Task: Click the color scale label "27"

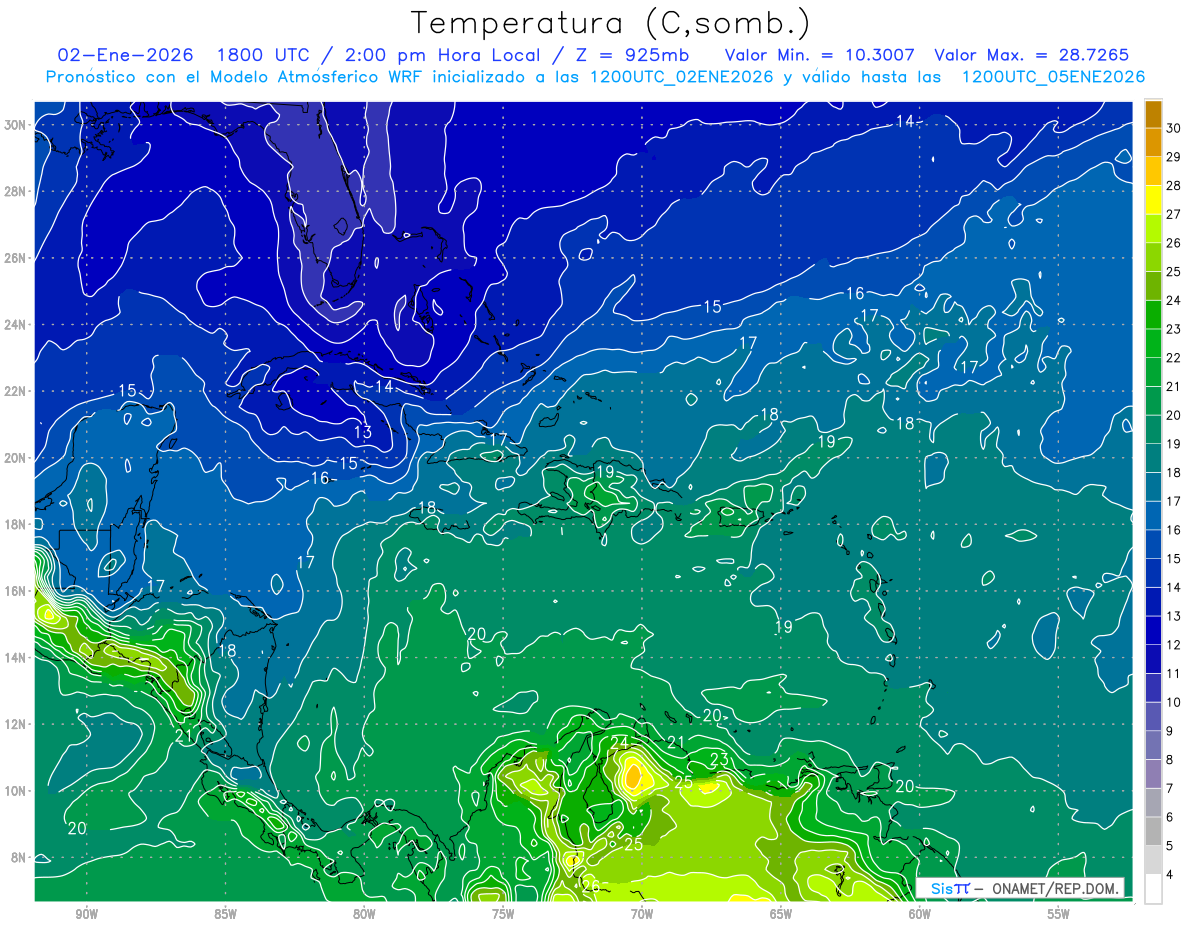Action: point(1174,214)
